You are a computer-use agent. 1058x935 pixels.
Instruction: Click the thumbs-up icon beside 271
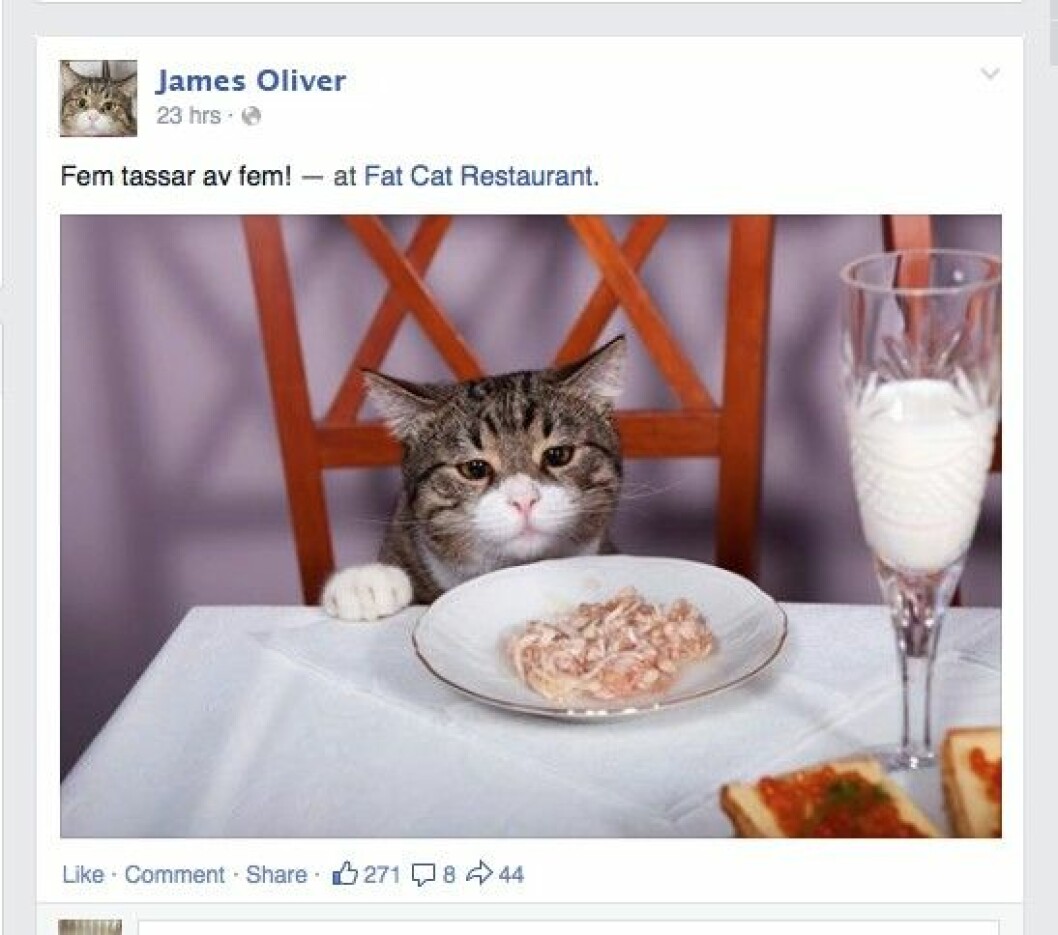point(345,873)
